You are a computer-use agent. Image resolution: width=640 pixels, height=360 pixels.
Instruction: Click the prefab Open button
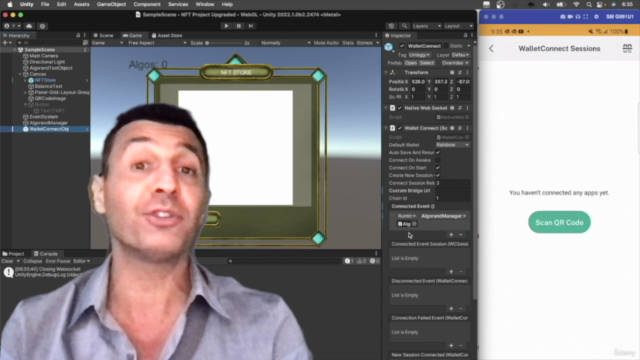tap(411, 63)
